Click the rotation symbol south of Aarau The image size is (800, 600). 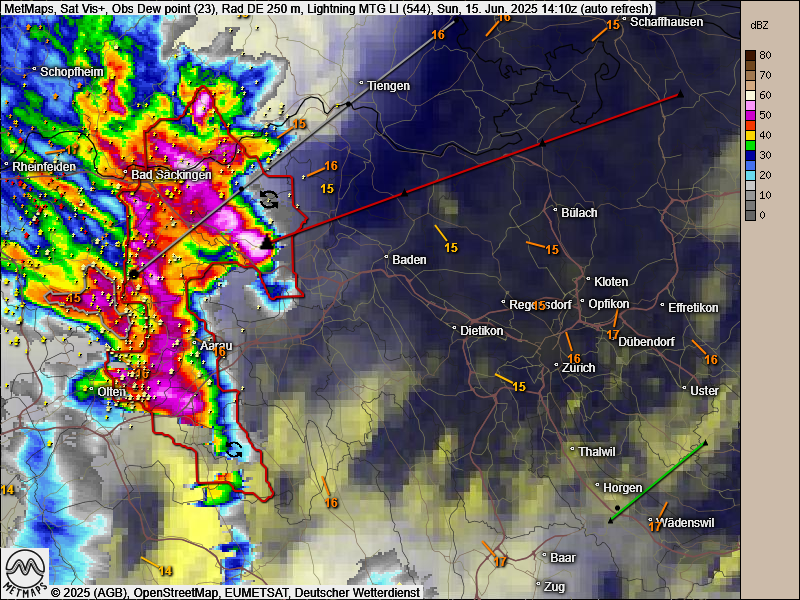click(234, 450)
